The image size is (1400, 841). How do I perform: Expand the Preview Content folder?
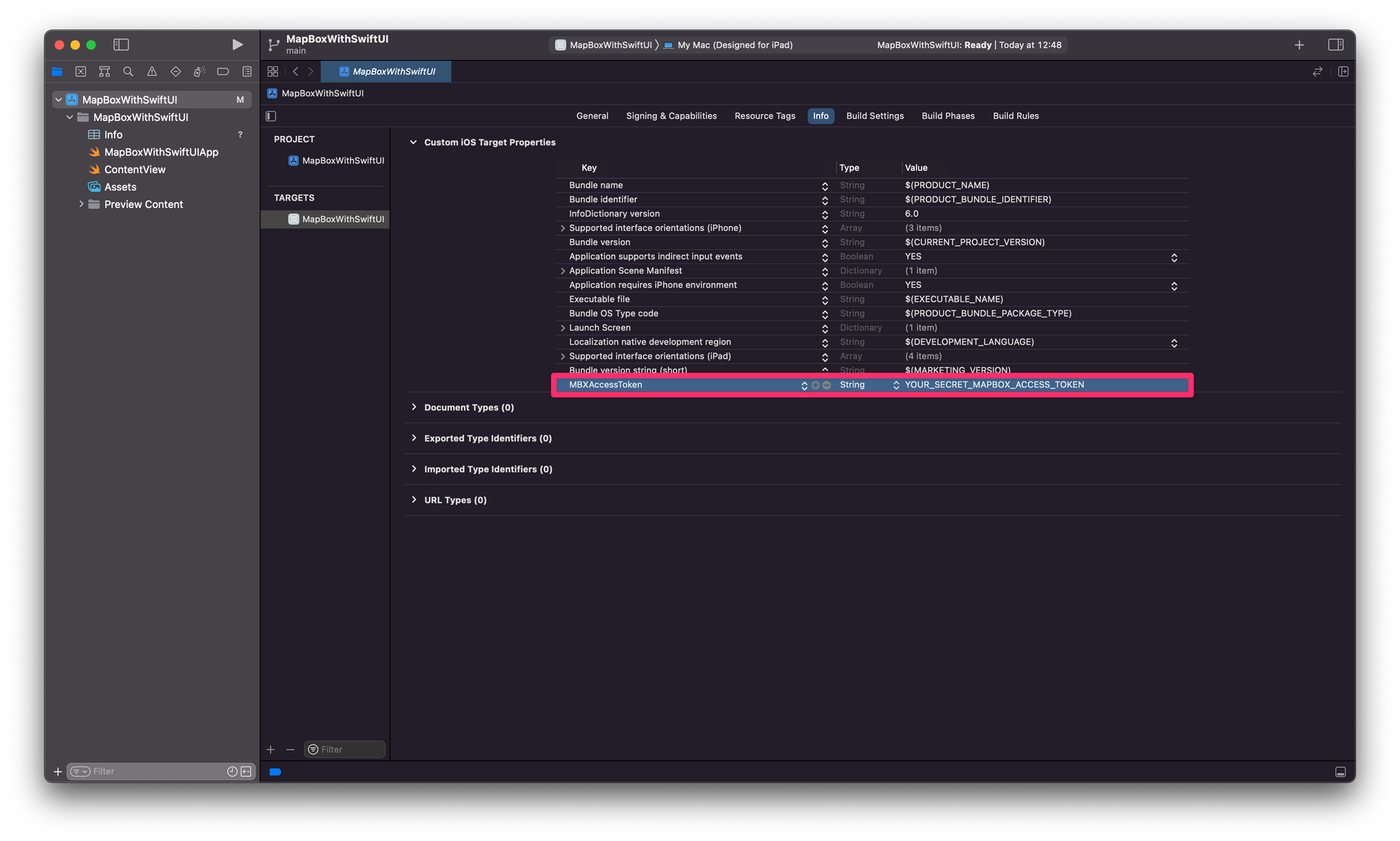point(81,204)
